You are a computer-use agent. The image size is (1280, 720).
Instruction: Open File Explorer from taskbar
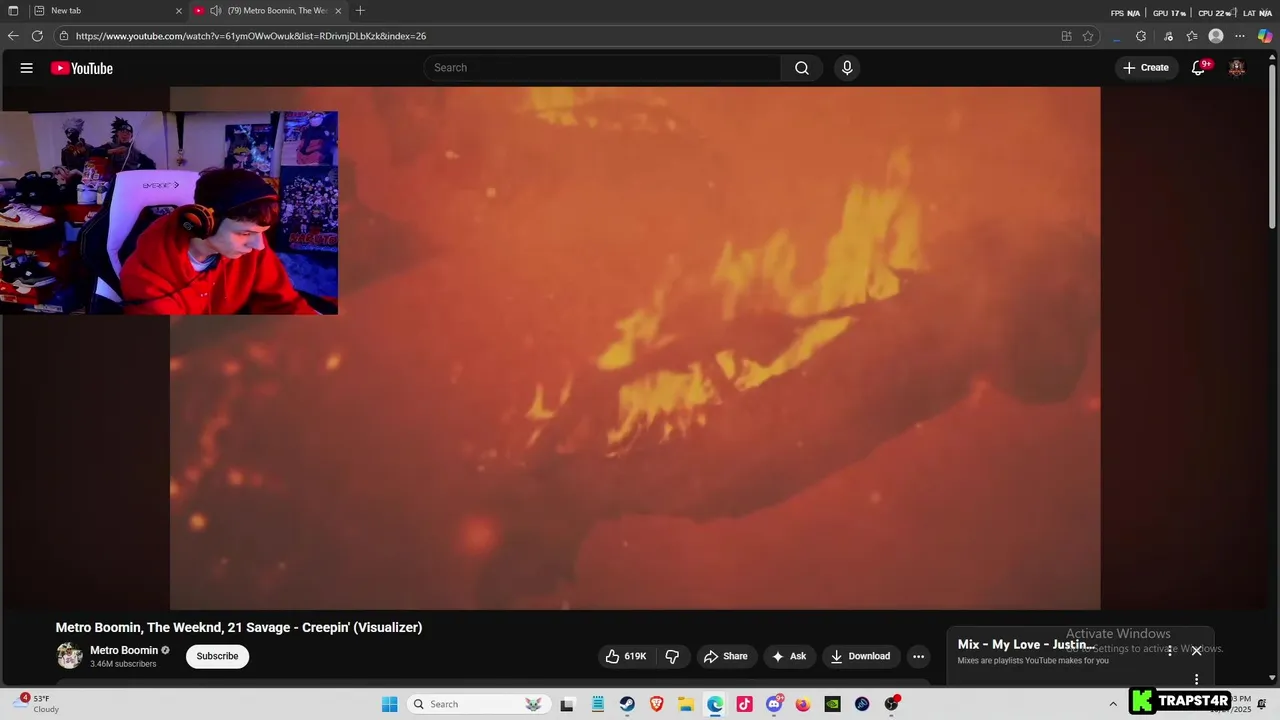(x=686, y=704)
